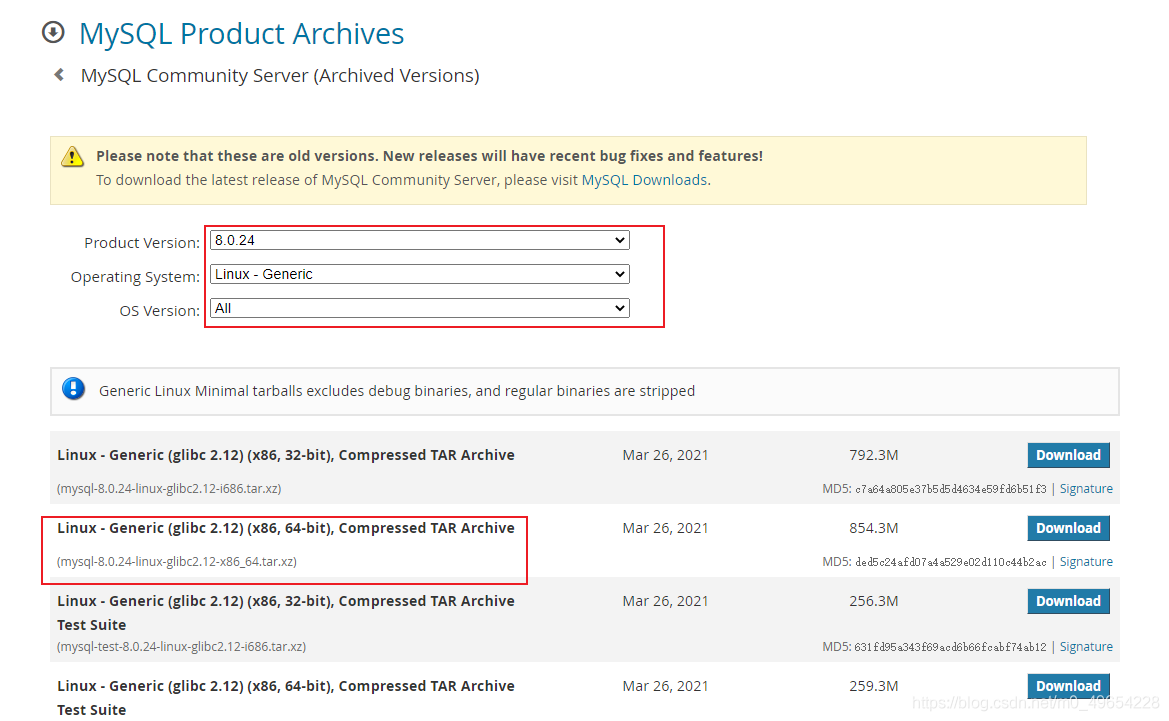Click the Operating System label
This screenshot has width=1169, height=721.
click(x=135, y=277)
